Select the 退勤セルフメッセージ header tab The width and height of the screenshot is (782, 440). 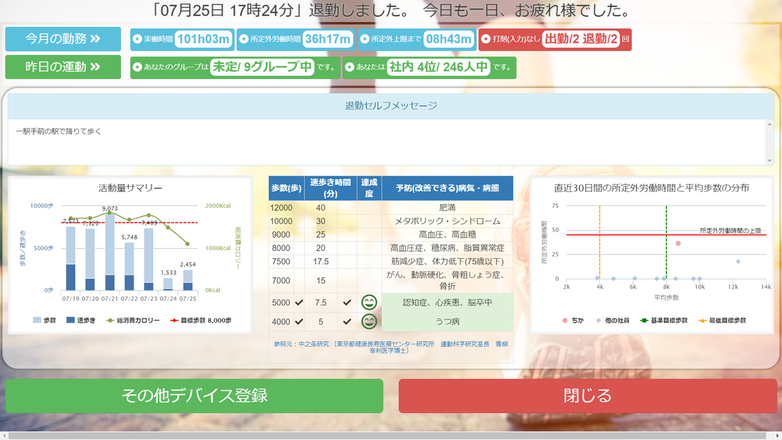coord(390,105)
